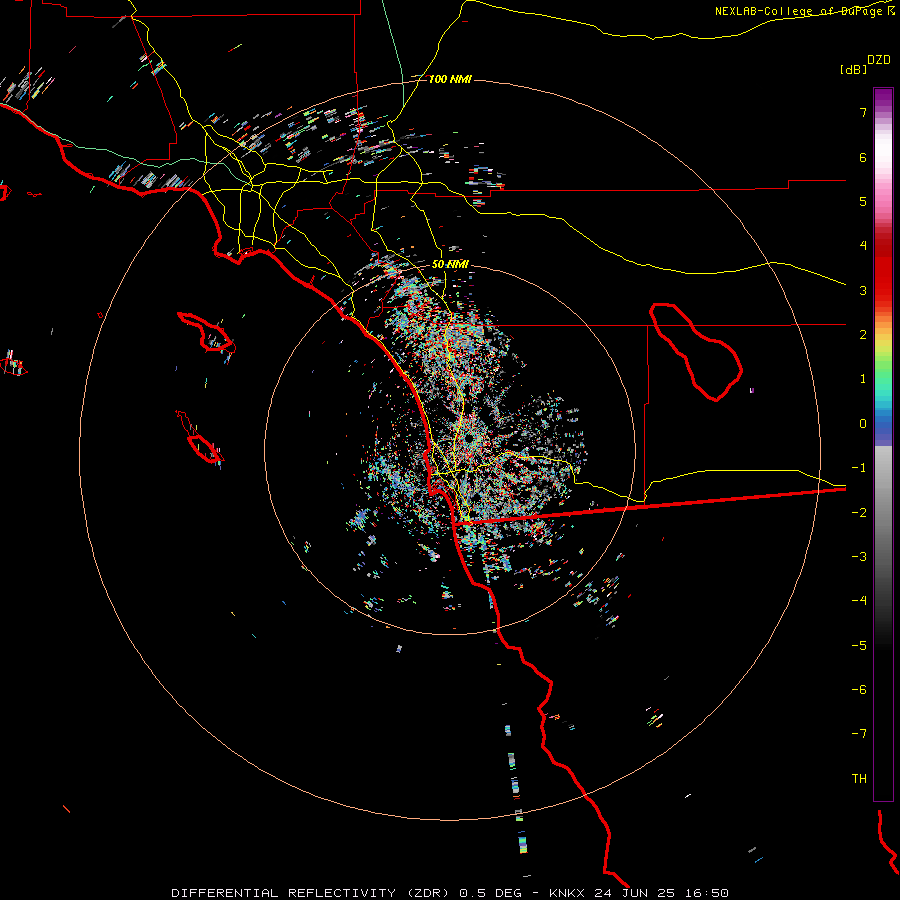Image resolution: width=900 pixels, height=900 pixels.
Task: Click the colorbar tick label "1"
Action: pyautogui.click(x=863, y=379)
